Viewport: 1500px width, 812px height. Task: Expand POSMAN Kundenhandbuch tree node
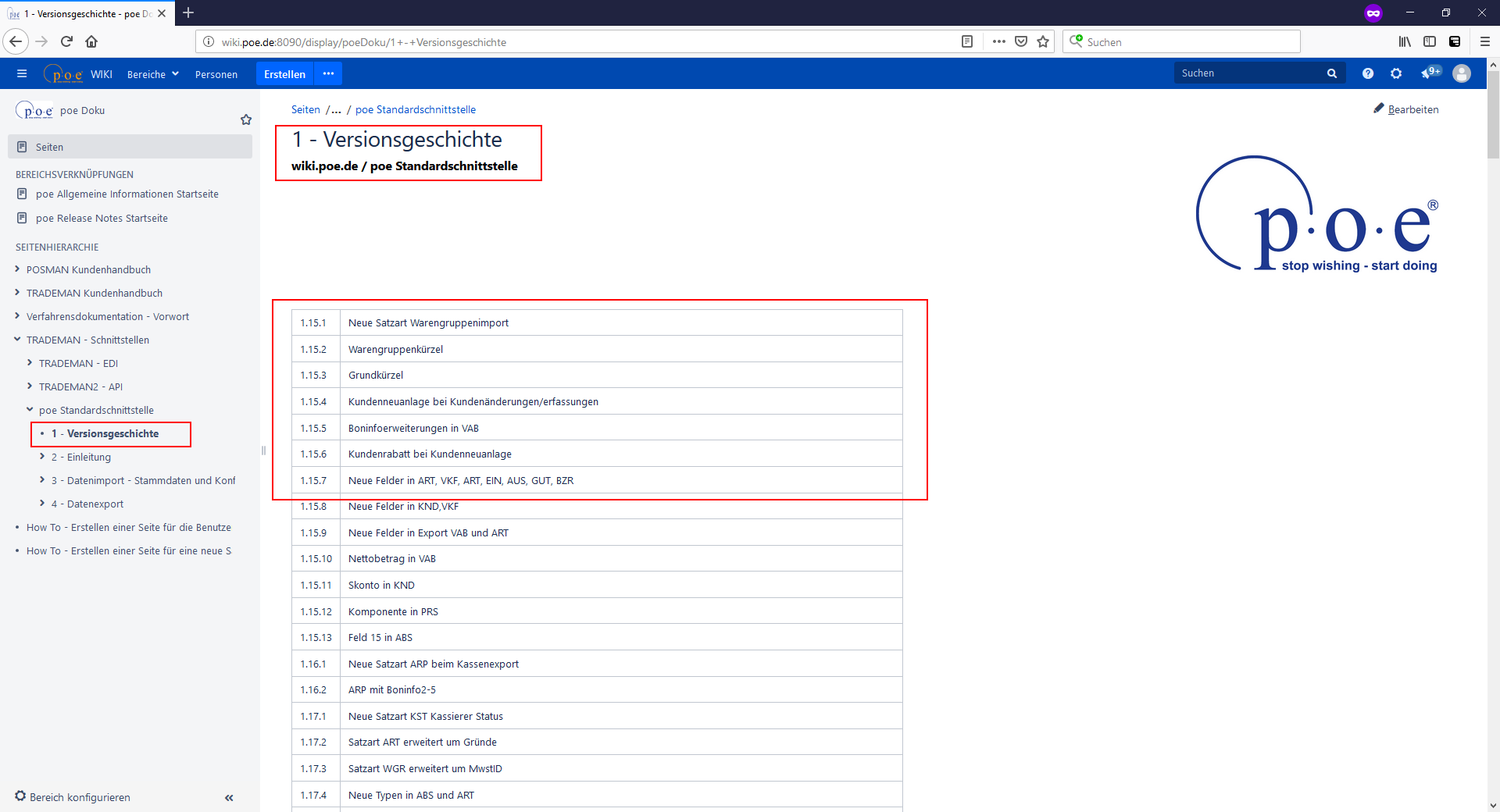coord(17,269)
